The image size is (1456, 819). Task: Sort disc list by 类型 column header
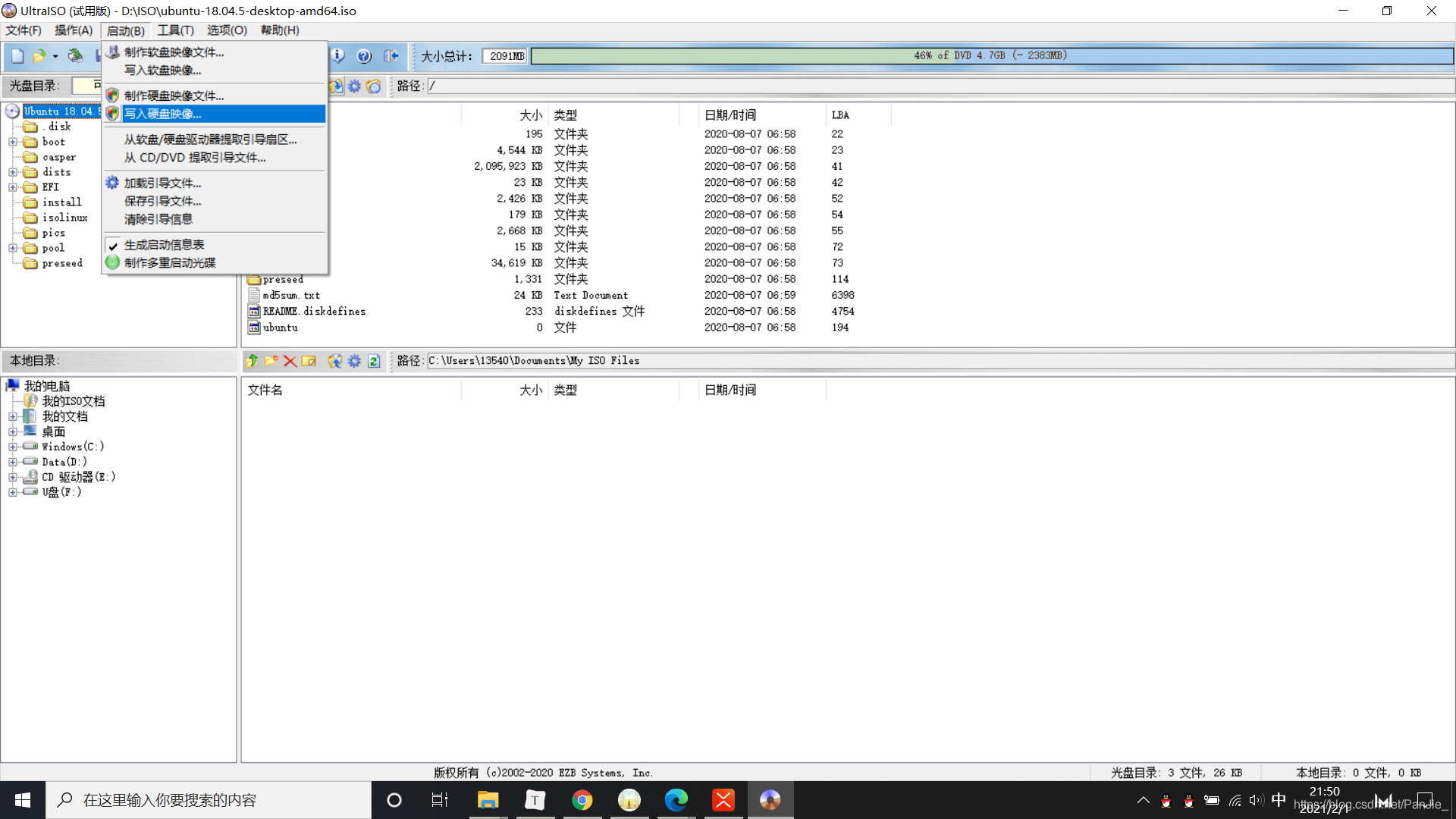tap(612, 115)
